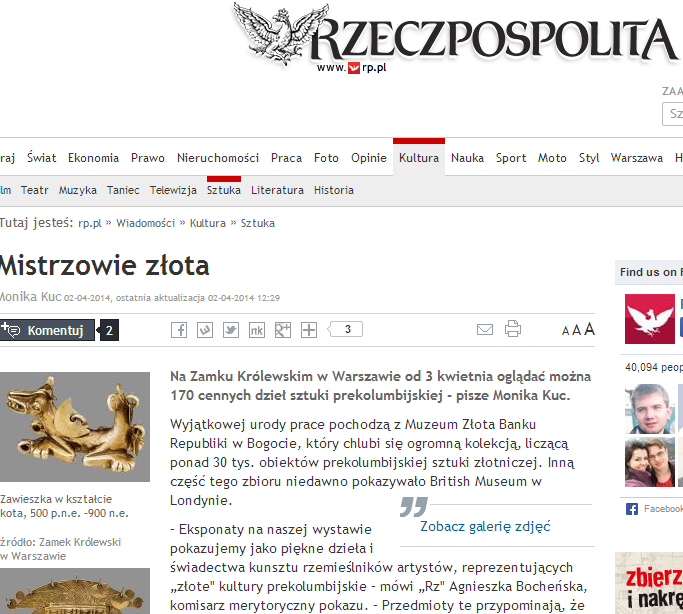This screenshot has width=683, height=614.
Task: Go to Taniec subsection
Action: [123, 190]
